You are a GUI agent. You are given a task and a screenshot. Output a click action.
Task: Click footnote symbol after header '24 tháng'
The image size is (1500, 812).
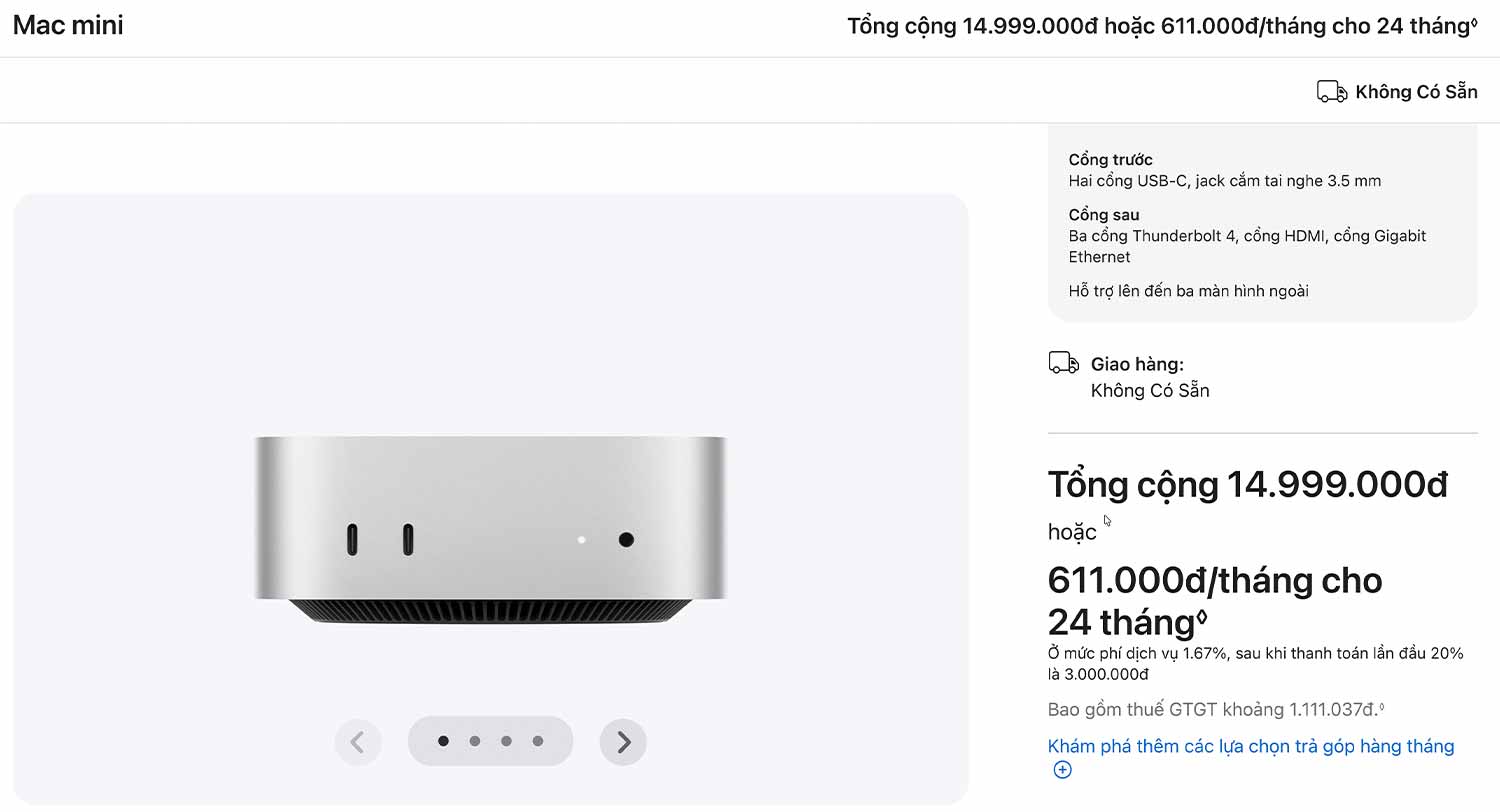(1474, 21)
